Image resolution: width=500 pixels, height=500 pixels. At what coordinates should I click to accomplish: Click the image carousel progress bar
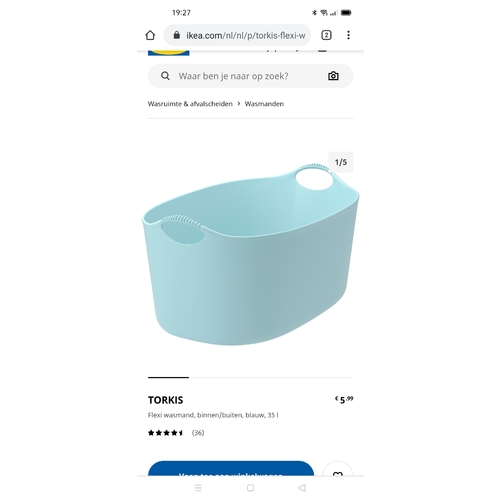click(x=250, y=377)
